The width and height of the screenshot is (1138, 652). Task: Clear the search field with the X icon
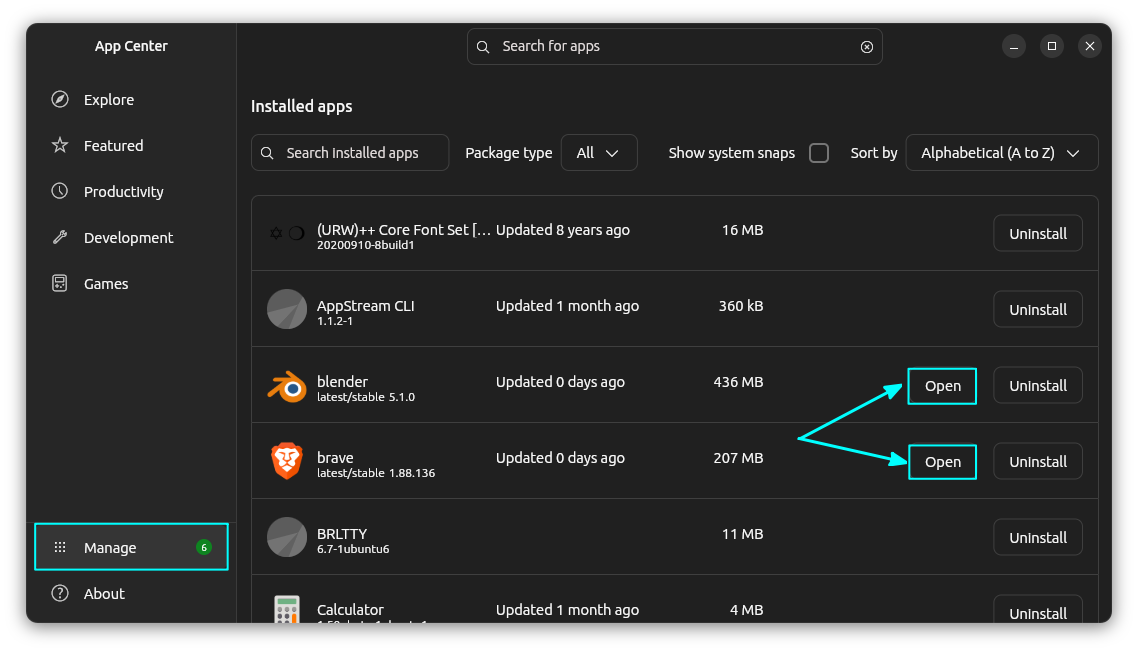pos(866,46)
